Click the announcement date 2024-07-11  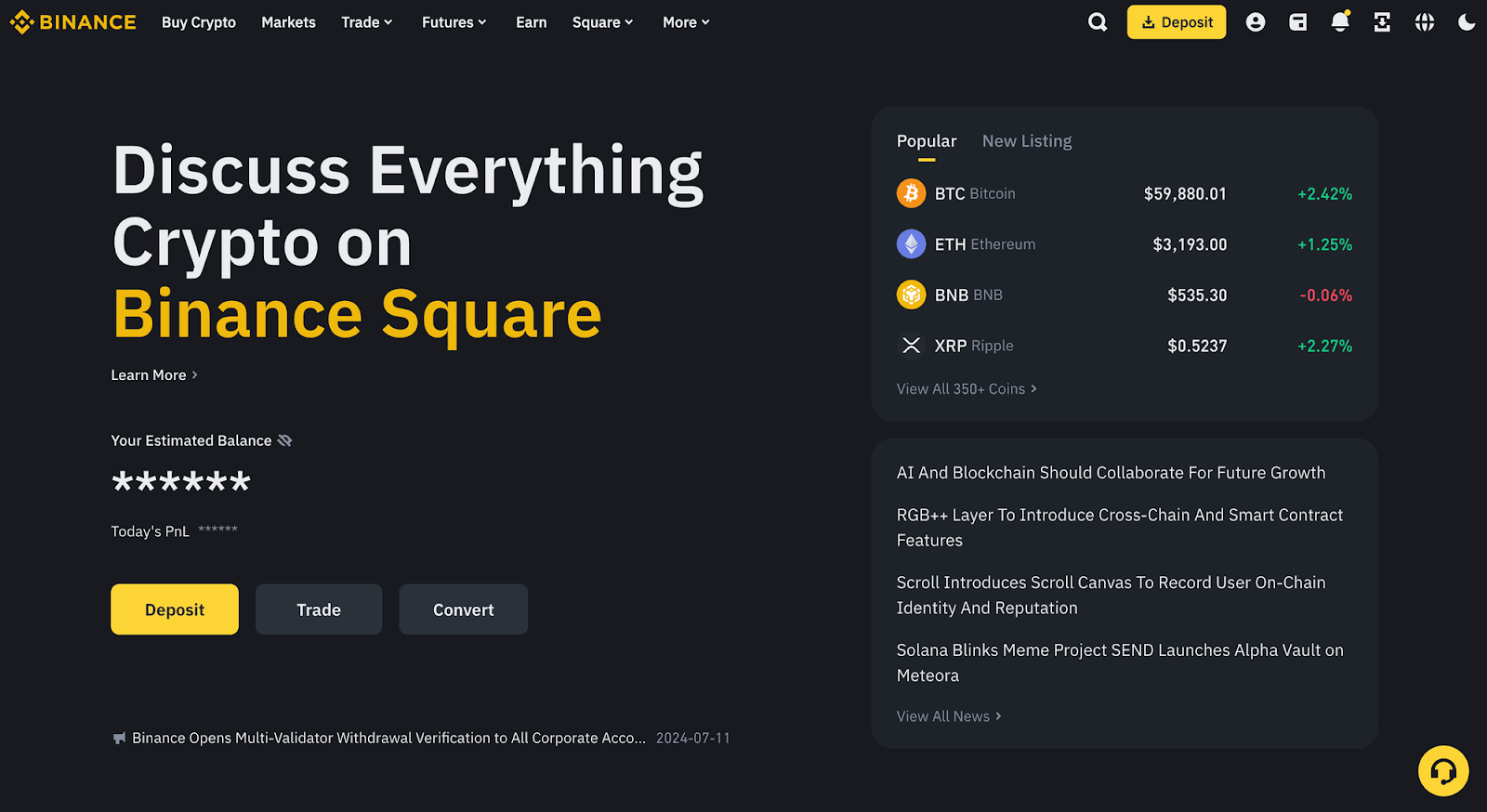(693, 739)
